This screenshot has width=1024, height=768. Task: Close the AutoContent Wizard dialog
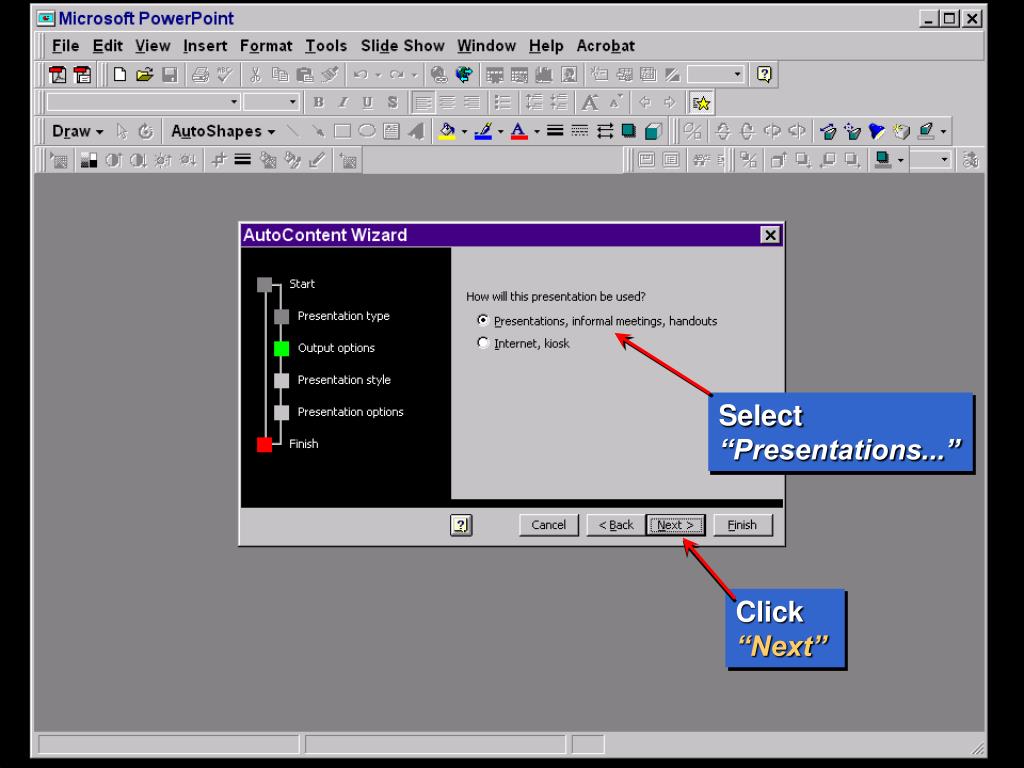[x=770, y=235]
